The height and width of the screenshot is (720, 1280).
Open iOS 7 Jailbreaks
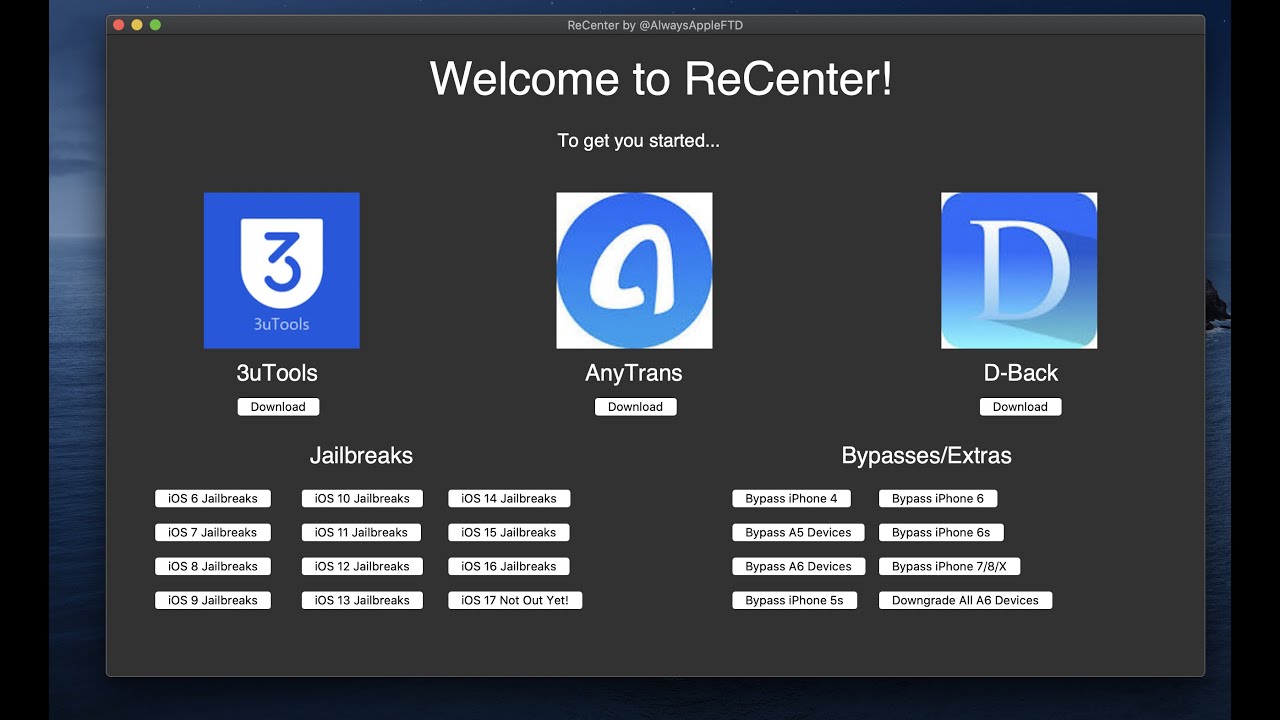(x=213, y=532)
